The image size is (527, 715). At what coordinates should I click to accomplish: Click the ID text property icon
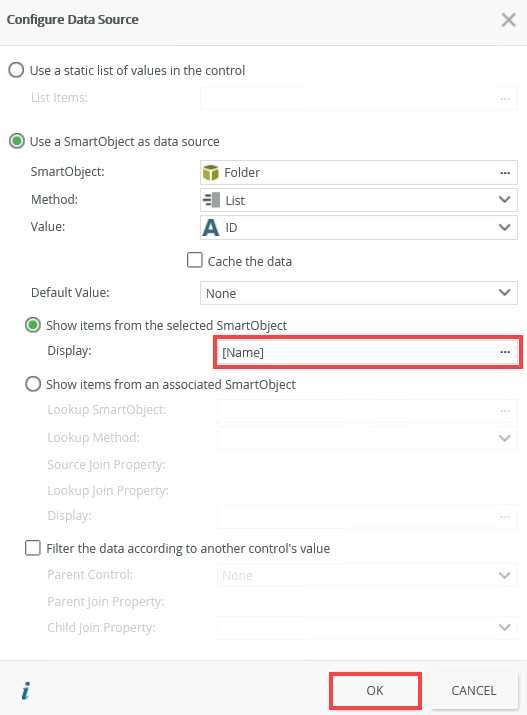coord(211,228)
